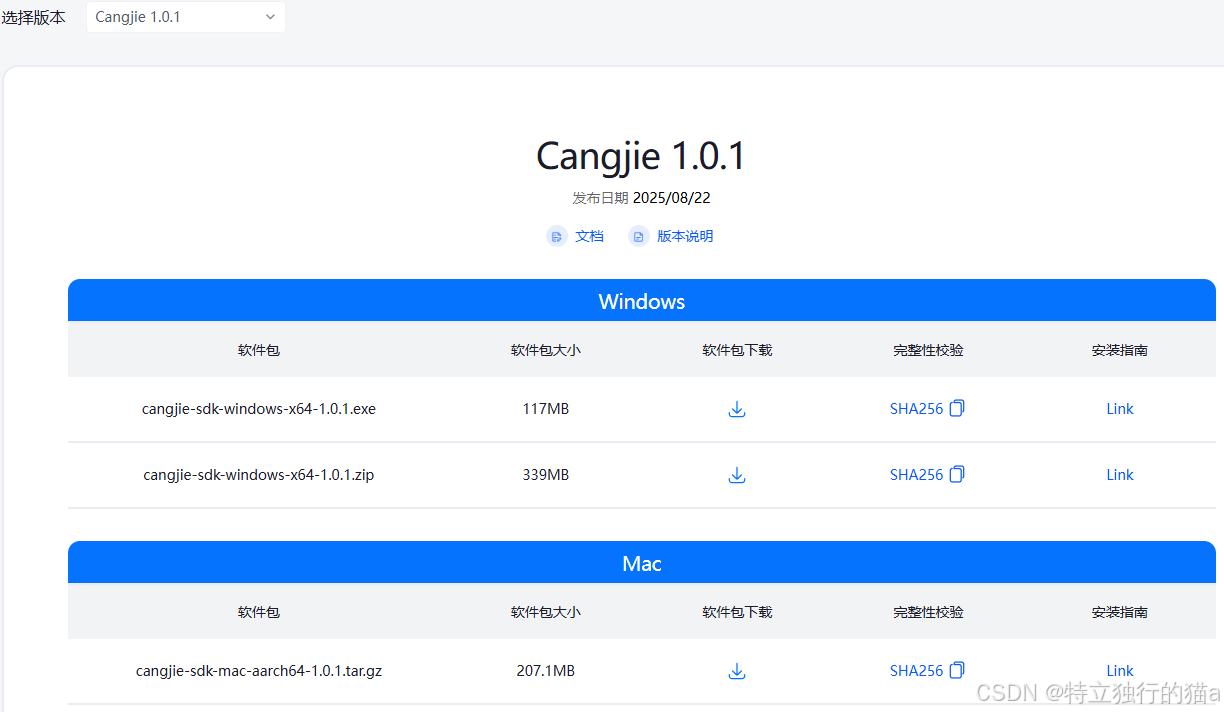The height and width of the screenshot is (712, 1224).
Task: Click the notes icon beside 版本说明
Action: coord(638,236)
